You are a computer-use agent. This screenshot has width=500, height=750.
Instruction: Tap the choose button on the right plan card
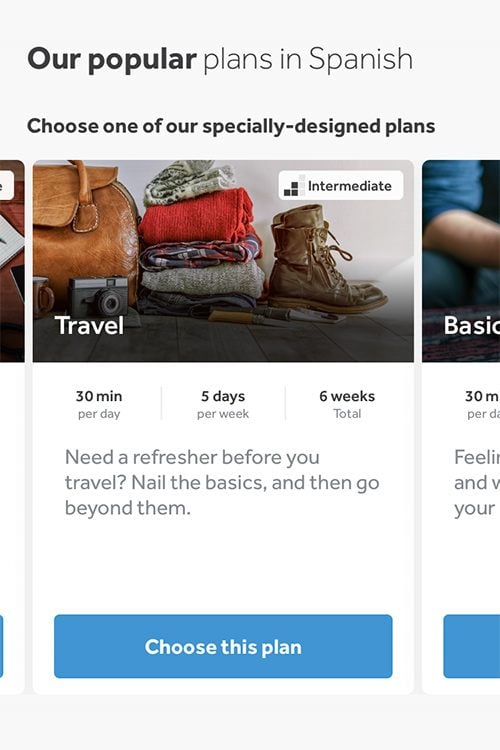click(472, 646)
